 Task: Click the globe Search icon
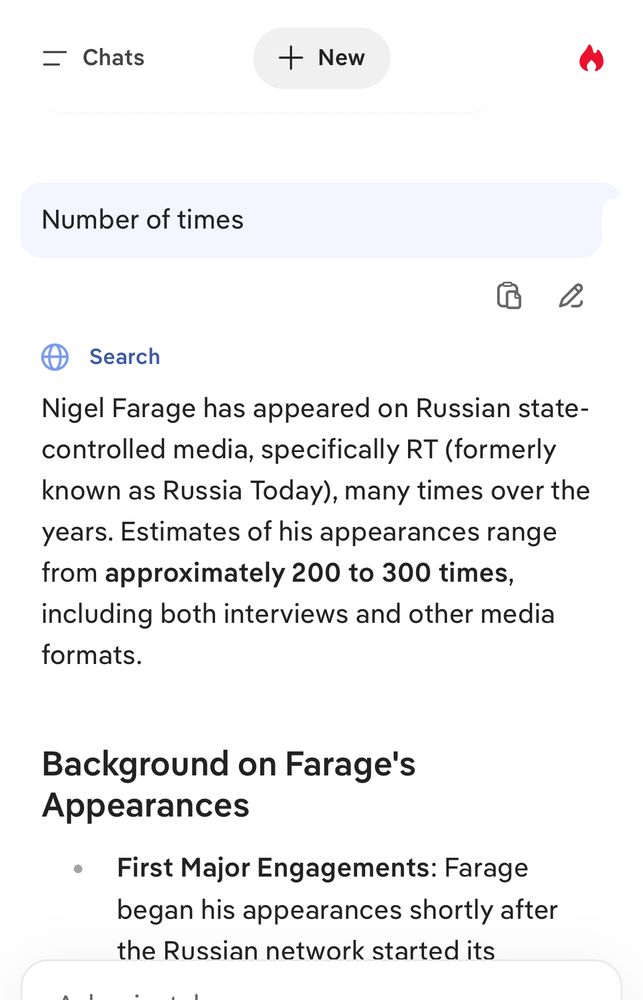point(55,357)
